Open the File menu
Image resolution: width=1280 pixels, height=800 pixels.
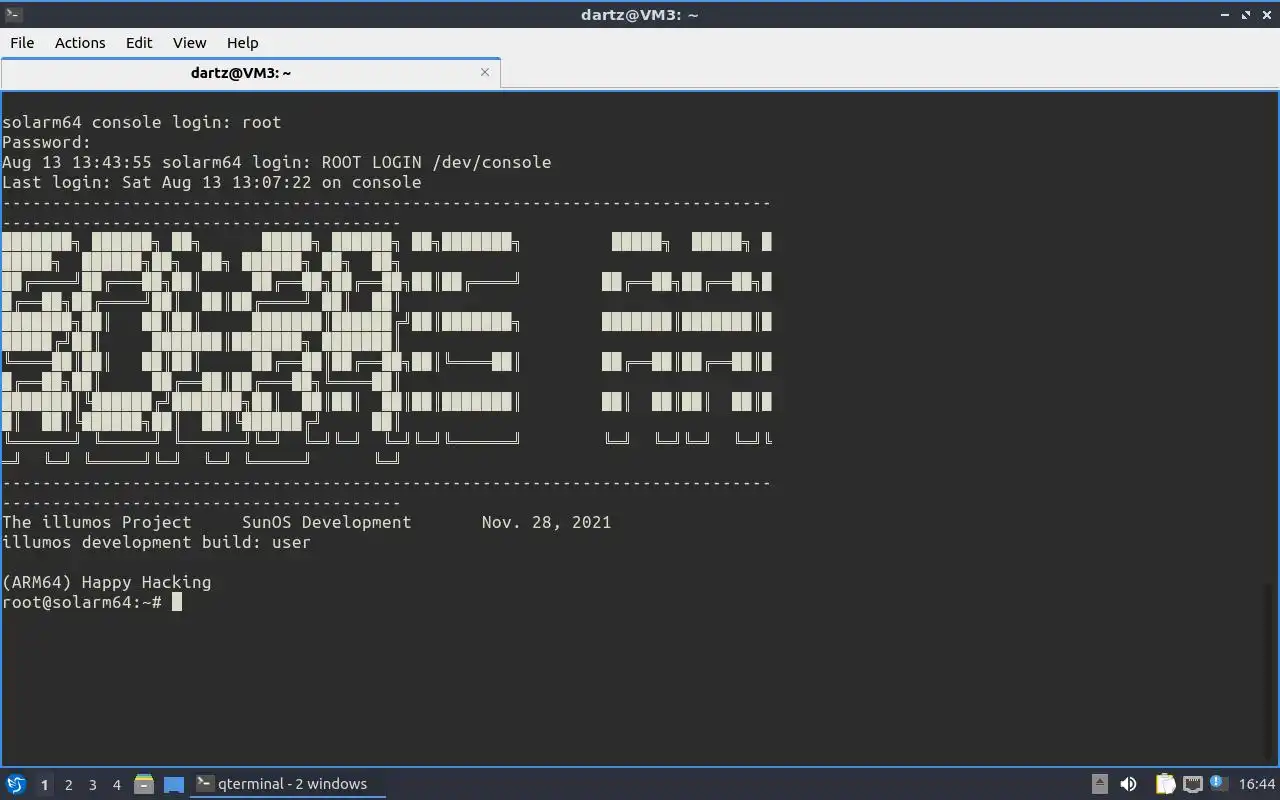(x=22, y=42)
